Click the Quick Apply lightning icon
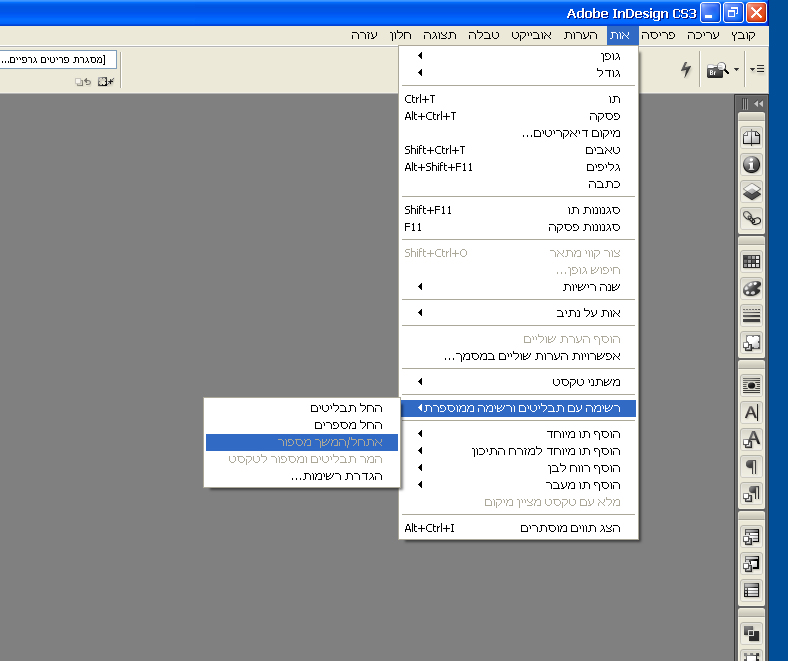This screenshot has width=788, height=661. point(686,69)
